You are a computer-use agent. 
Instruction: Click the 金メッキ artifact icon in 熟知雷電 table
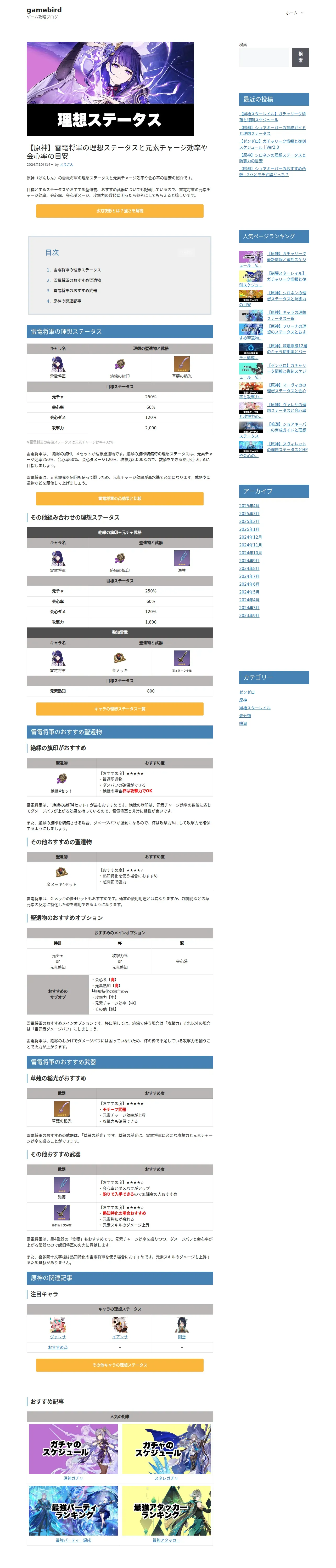[x=120, y=658]
